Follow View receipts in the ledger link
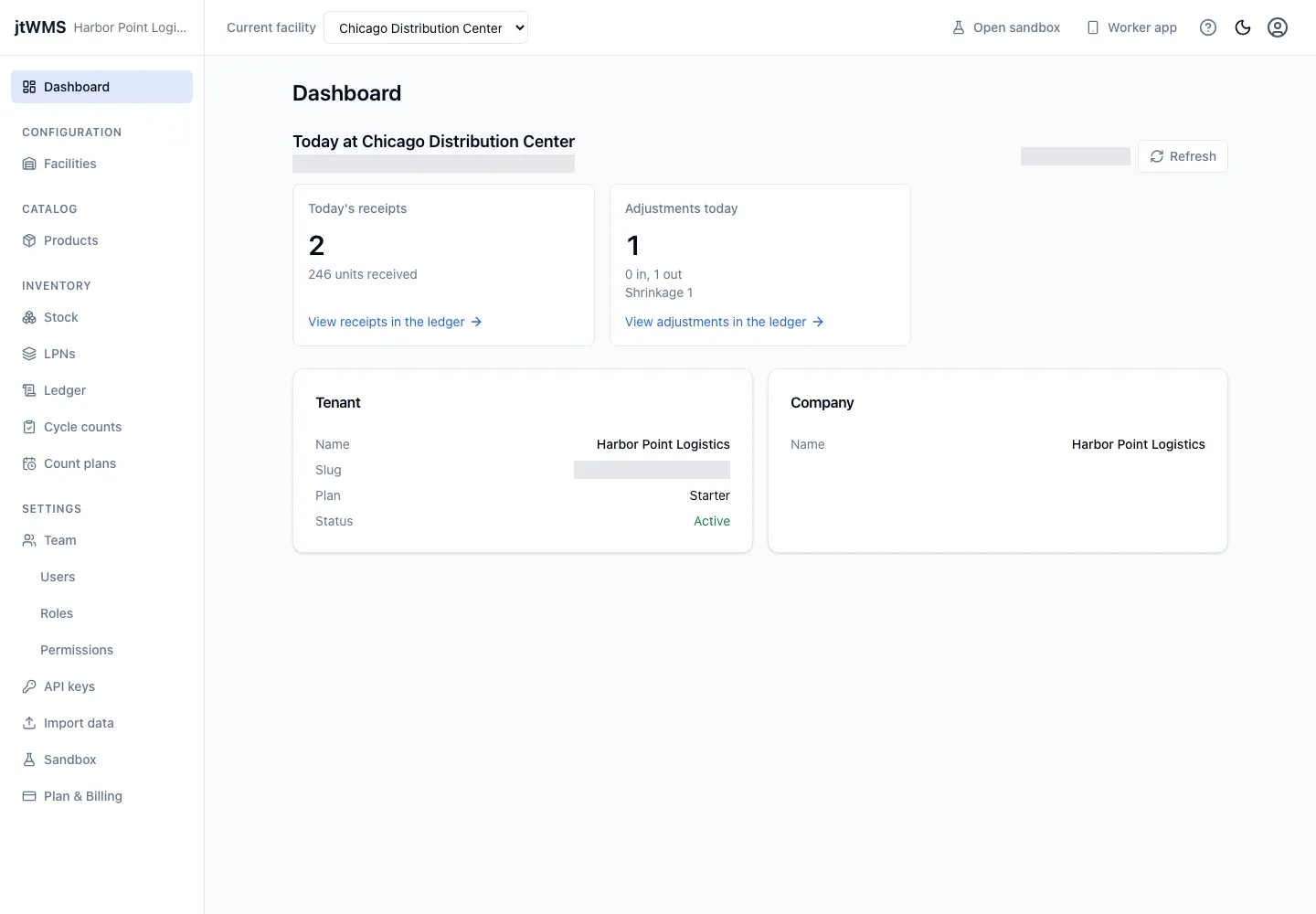Viewport: 1316px width, 914px height. click(x=395, y=322)
